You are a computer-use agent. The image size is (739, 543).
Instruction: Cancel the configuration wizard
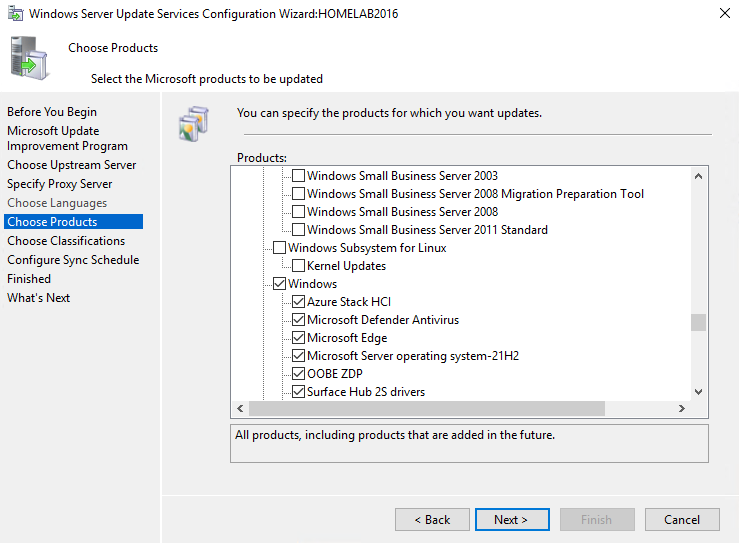682,519
